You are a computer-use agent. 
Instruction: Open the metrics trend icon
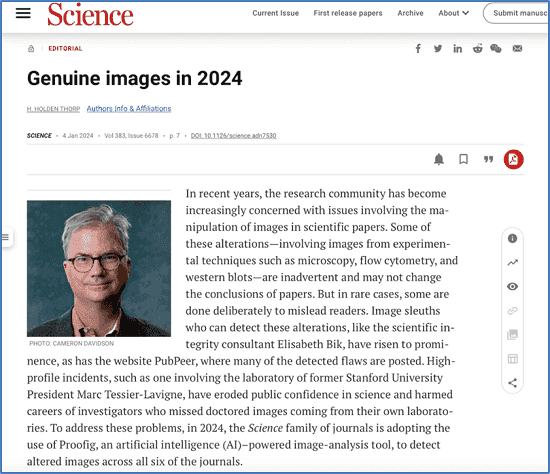tap(512, 262)
